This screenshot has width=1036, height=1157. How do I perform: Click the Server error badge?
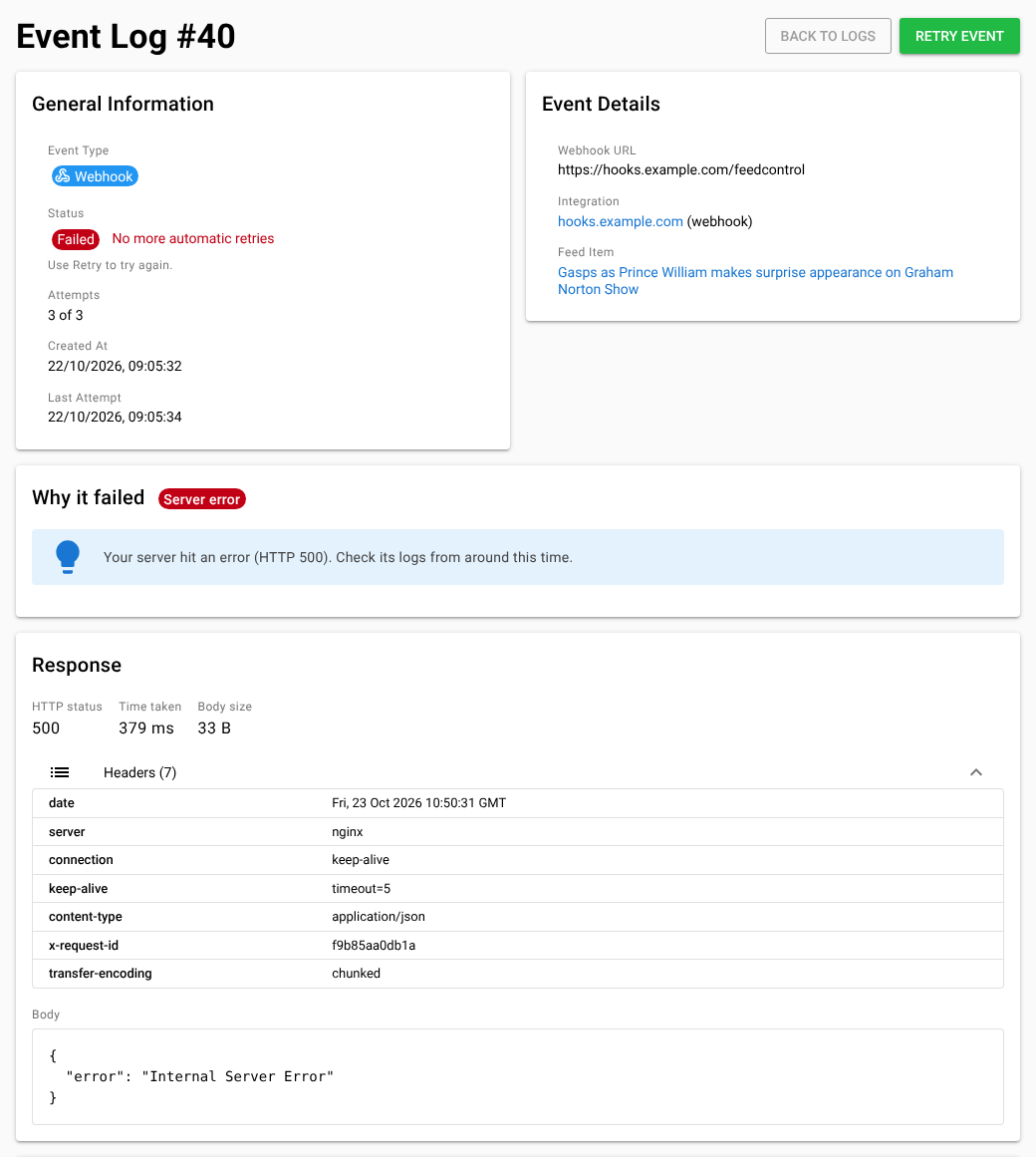pos(201,499)
